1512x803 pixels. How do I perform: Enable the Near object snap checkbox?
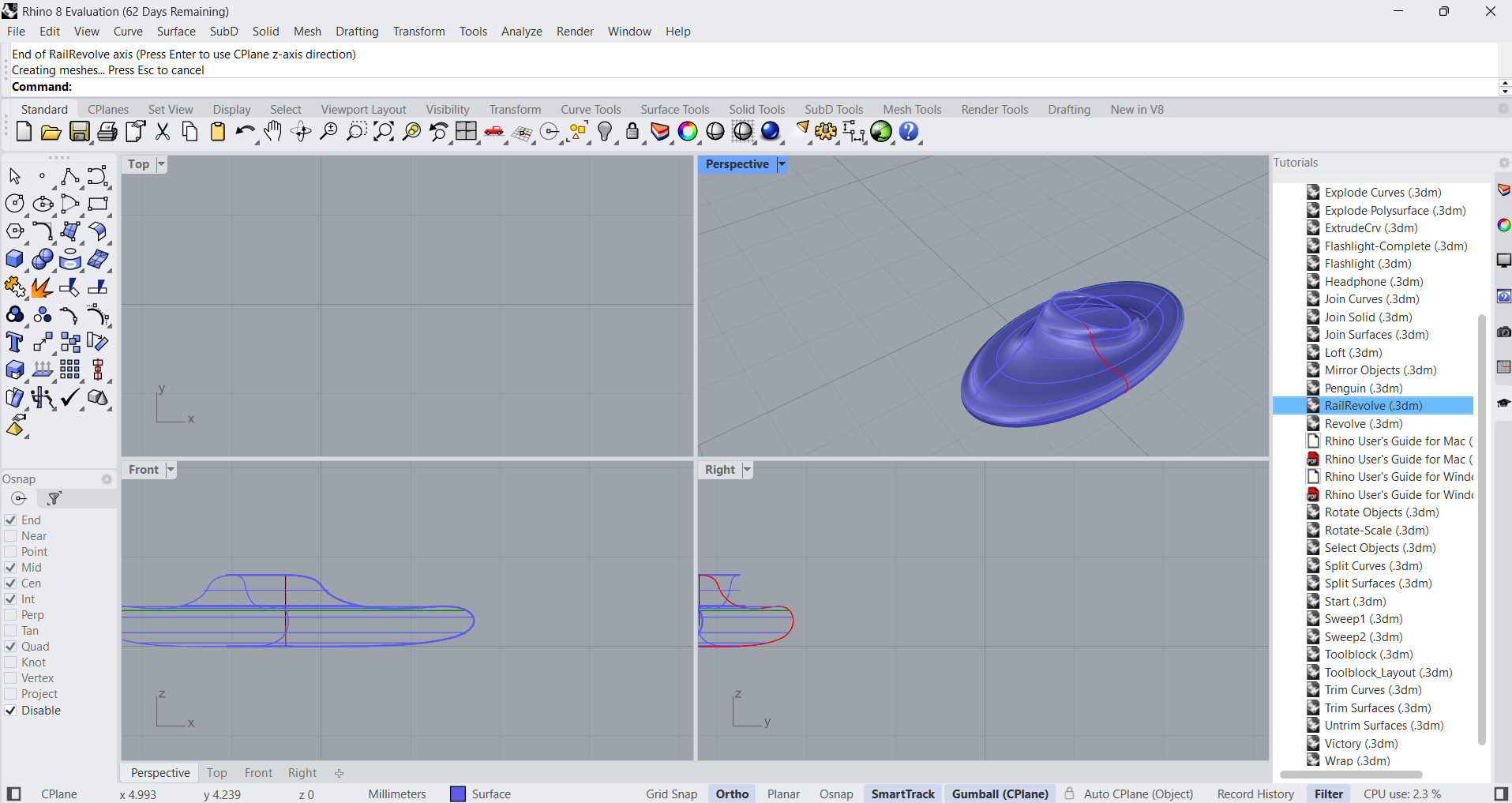(11, 536)
